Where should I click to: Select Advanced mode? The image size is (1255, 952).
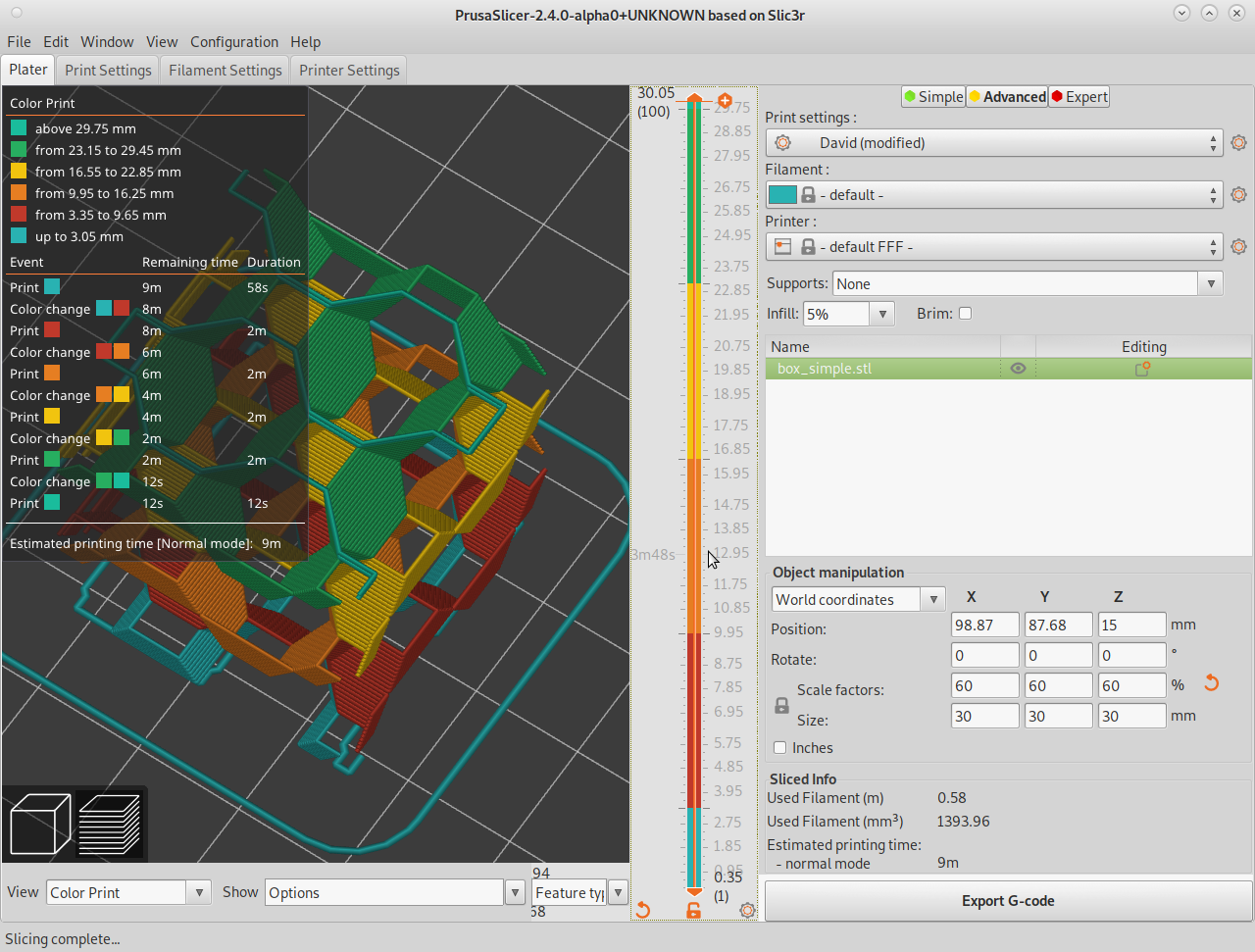point(1007,96)
